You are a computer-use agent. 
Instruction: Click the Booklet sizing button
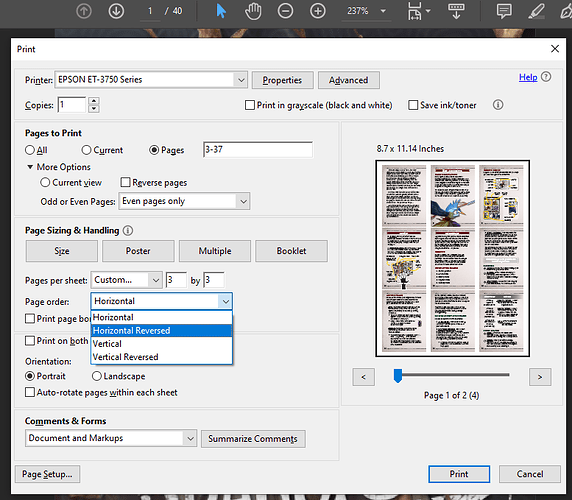pos(291,251)
